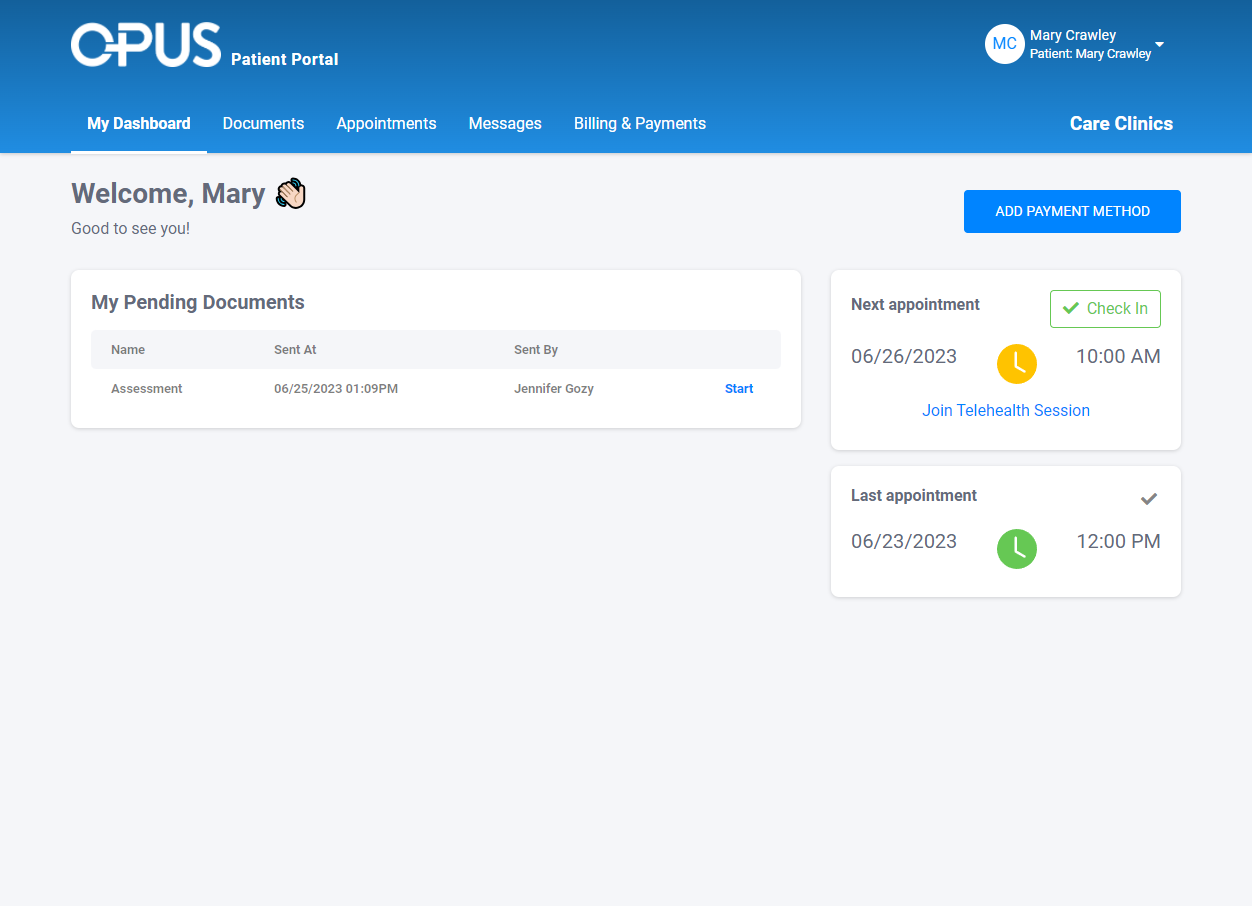The width and height of the screenshot is (1252, 906).
Task: Join the Telehealth Session link
Action: click(x=1006, y=411)
